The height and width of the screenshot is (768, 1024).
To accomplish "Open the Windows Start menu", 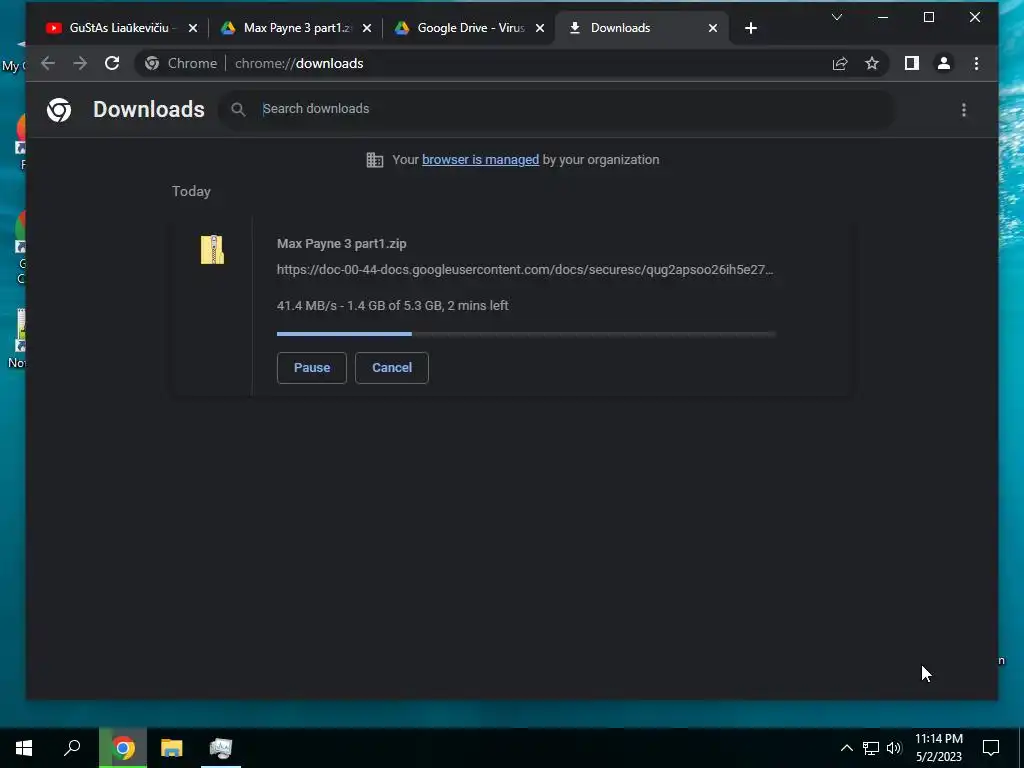I will point(24,748).
